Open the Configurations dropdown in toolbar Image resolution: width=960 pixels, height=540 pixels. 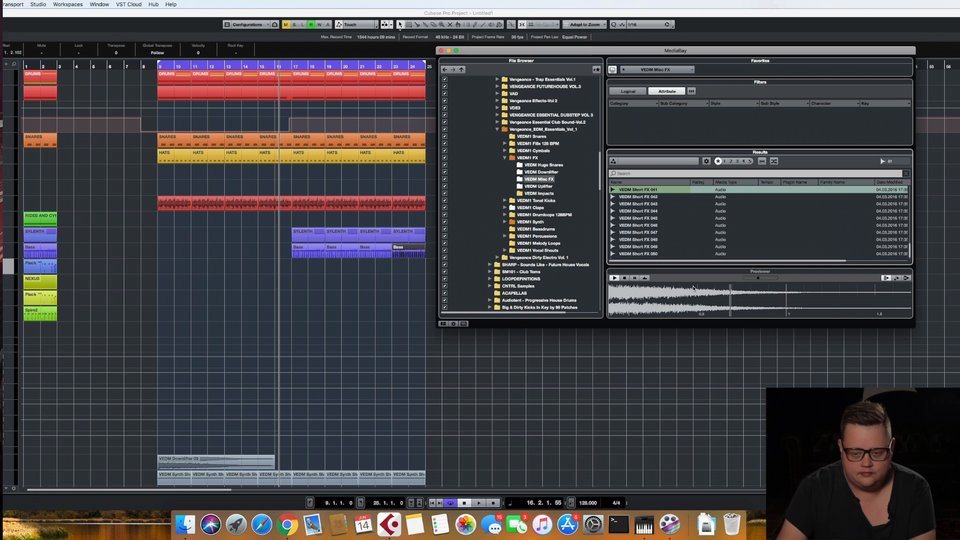[246, 24]
